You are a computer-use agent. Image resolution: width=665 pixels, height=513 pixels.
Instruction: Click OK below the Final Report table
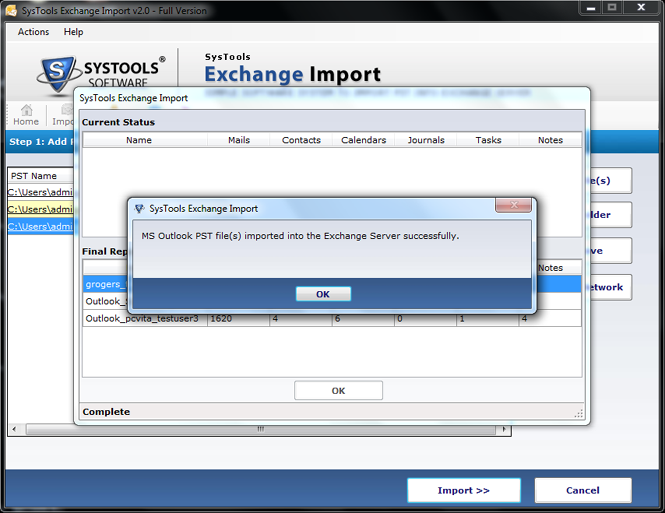[x=338, y=390]
